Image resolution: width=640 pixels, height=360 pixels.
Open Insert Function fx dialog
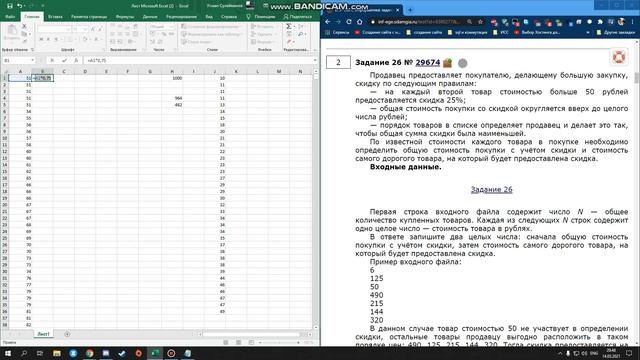pos(76,60)
